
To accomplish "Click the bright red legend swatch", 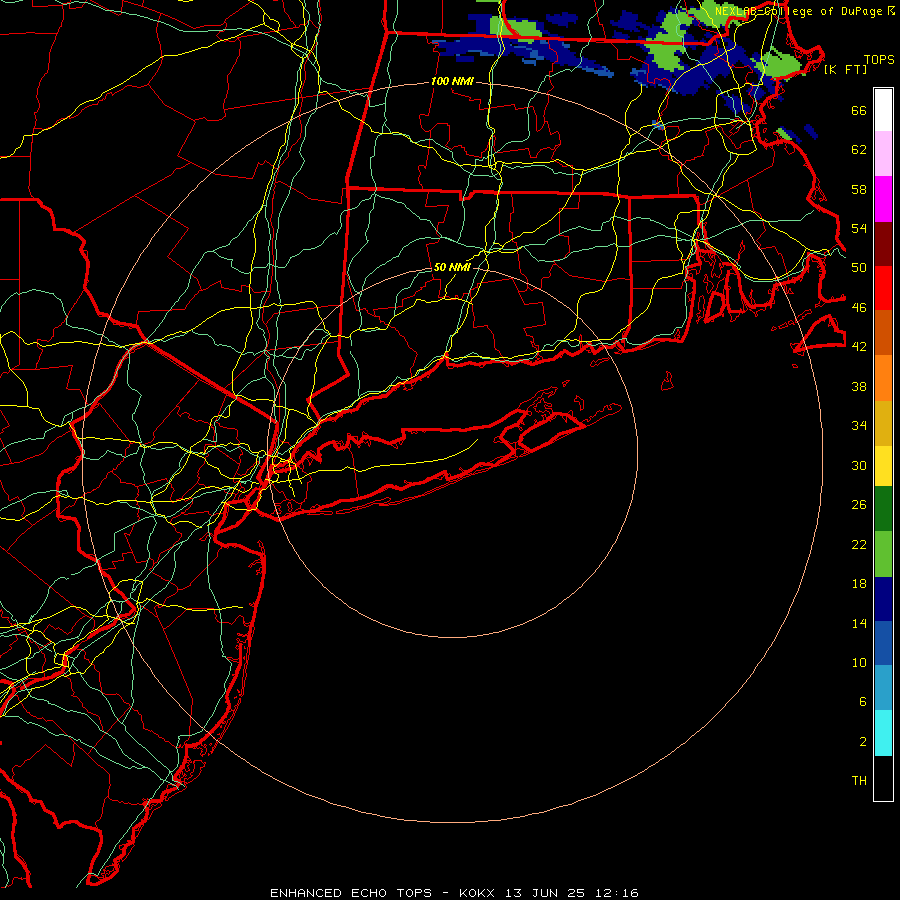I will pos(883,288).
